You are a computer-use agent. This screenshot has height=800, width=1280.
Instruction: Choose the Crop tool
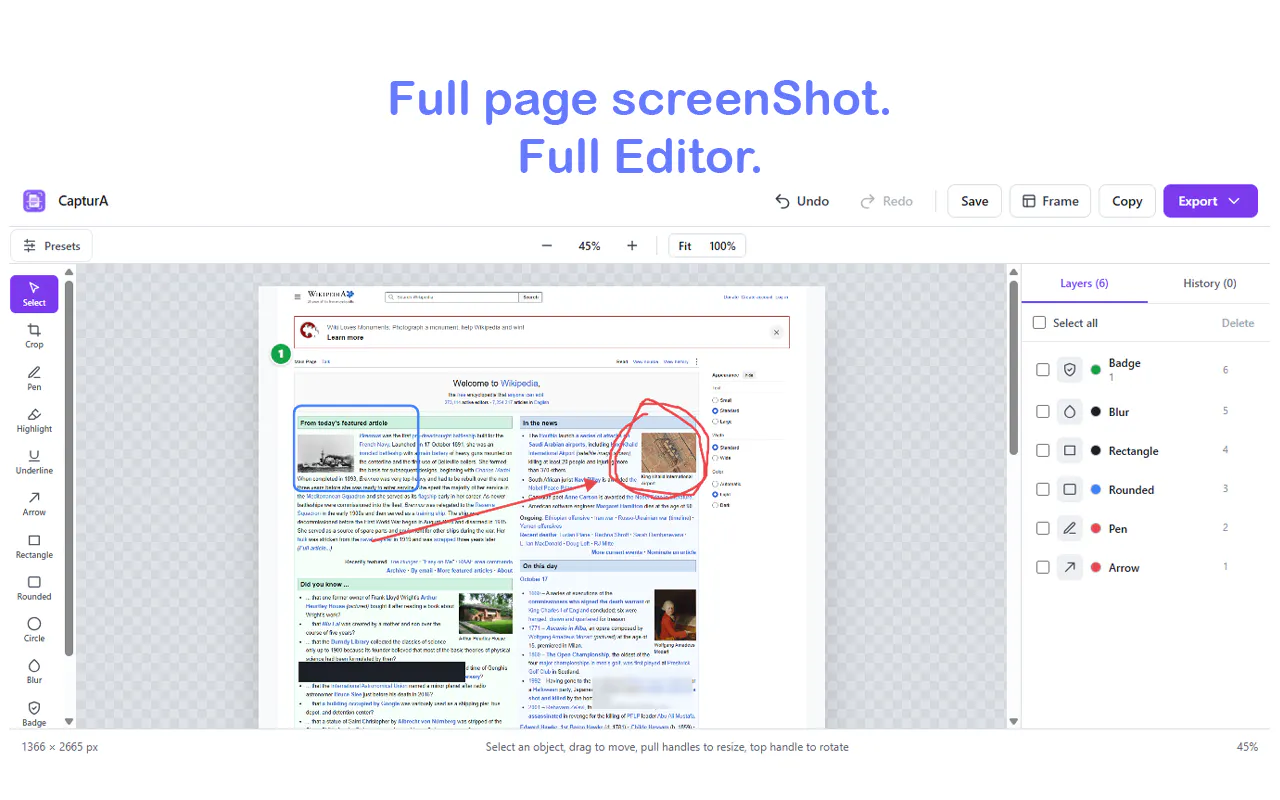coord(34,336)
